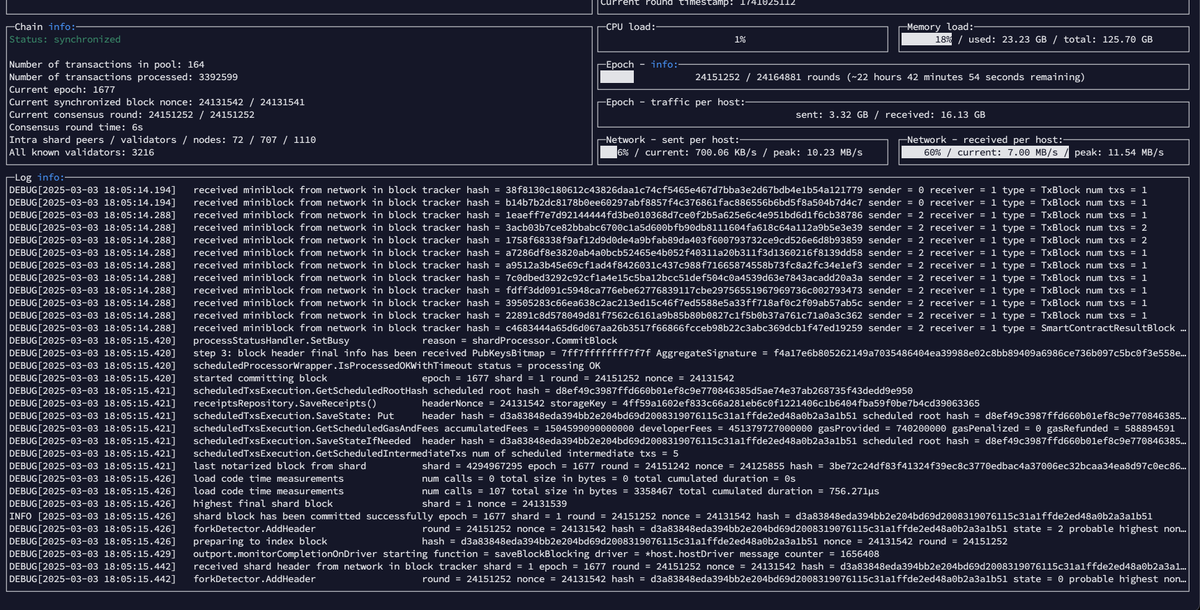
Task: Click miniblock log line with hash 3acb03b7ce82bbabc
Action: coord(577,227)
